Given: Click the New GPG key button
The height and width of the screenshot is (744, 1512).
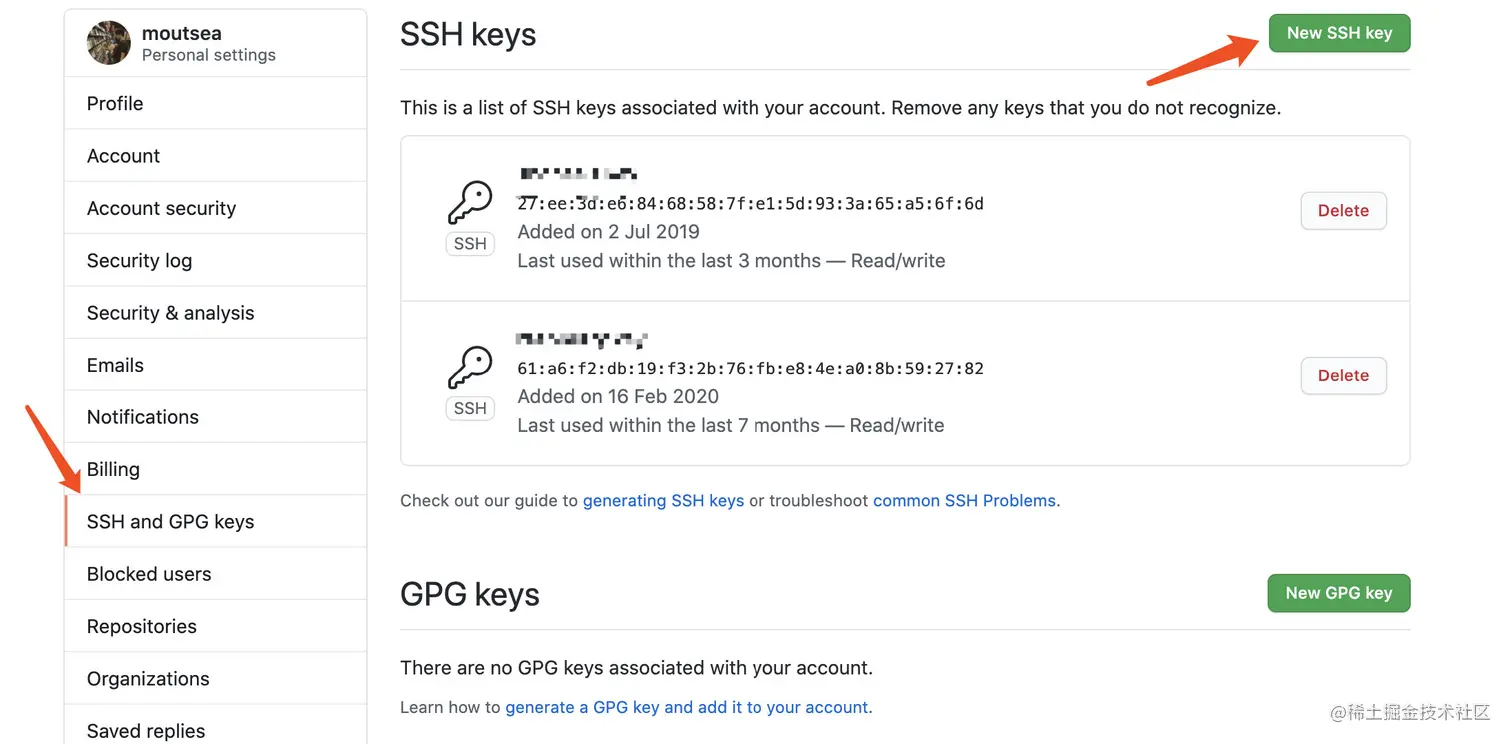Looking at the screenshot, I should (x=1338, y=593).
